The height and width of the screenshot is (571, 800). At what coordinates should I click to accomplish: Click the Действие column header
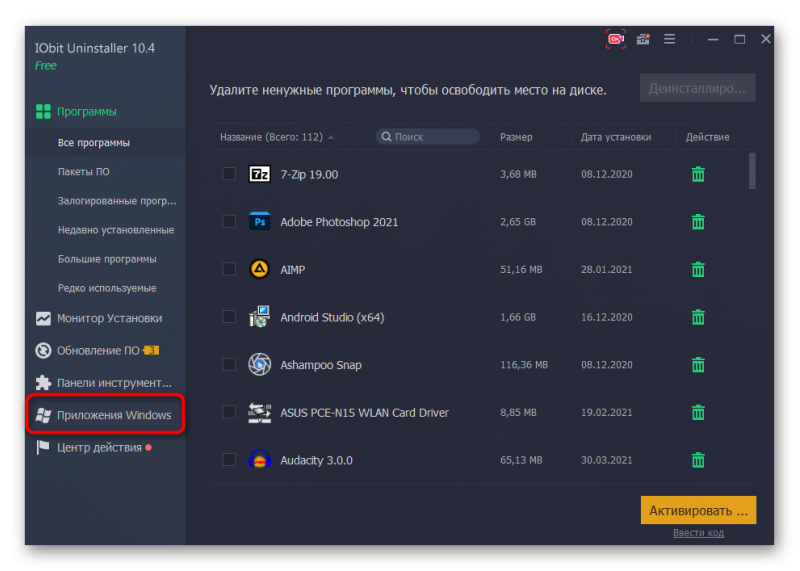coord(707,137)
